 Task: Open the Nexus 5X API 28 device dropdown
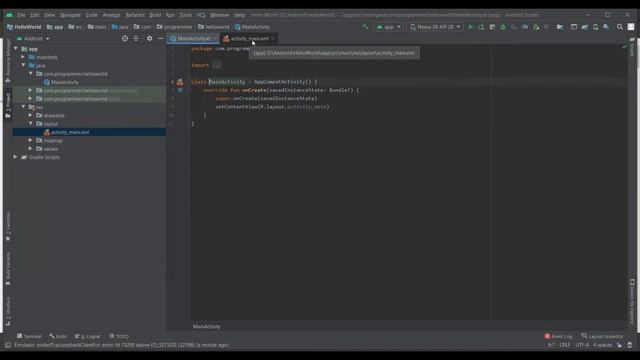(436, 27)
